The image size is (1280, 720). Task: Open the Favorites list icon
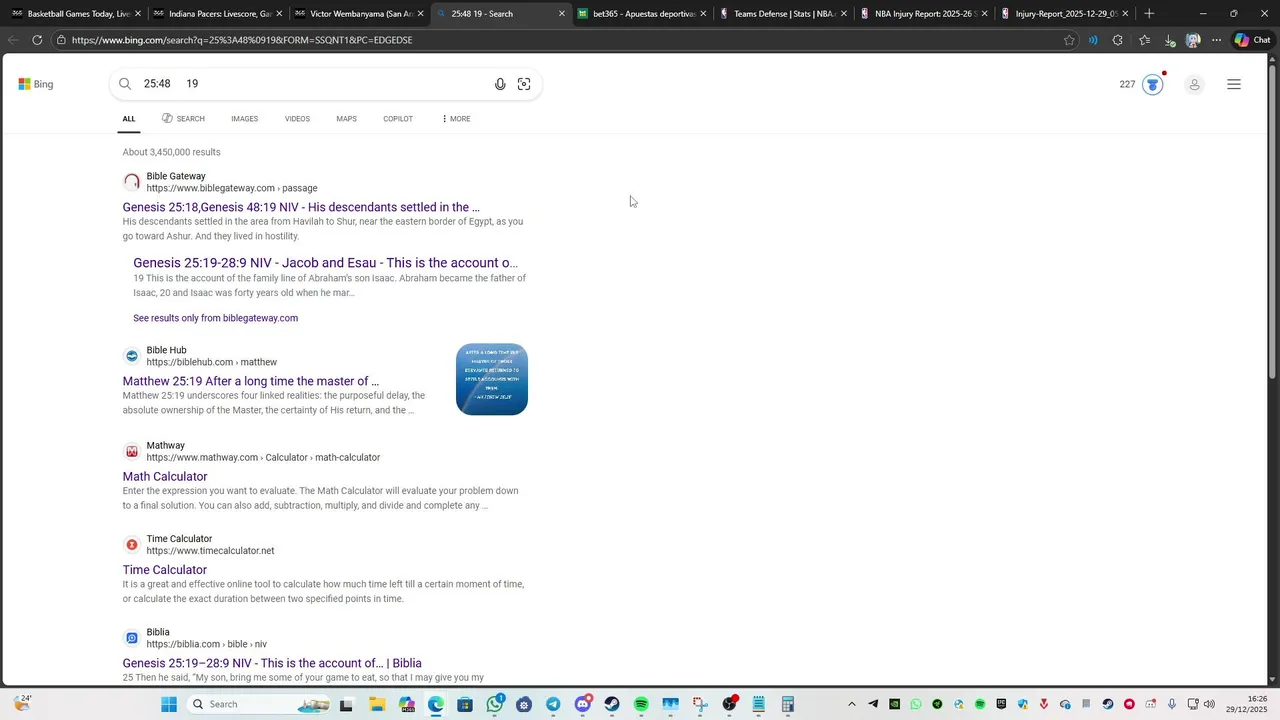point(1144,40)
